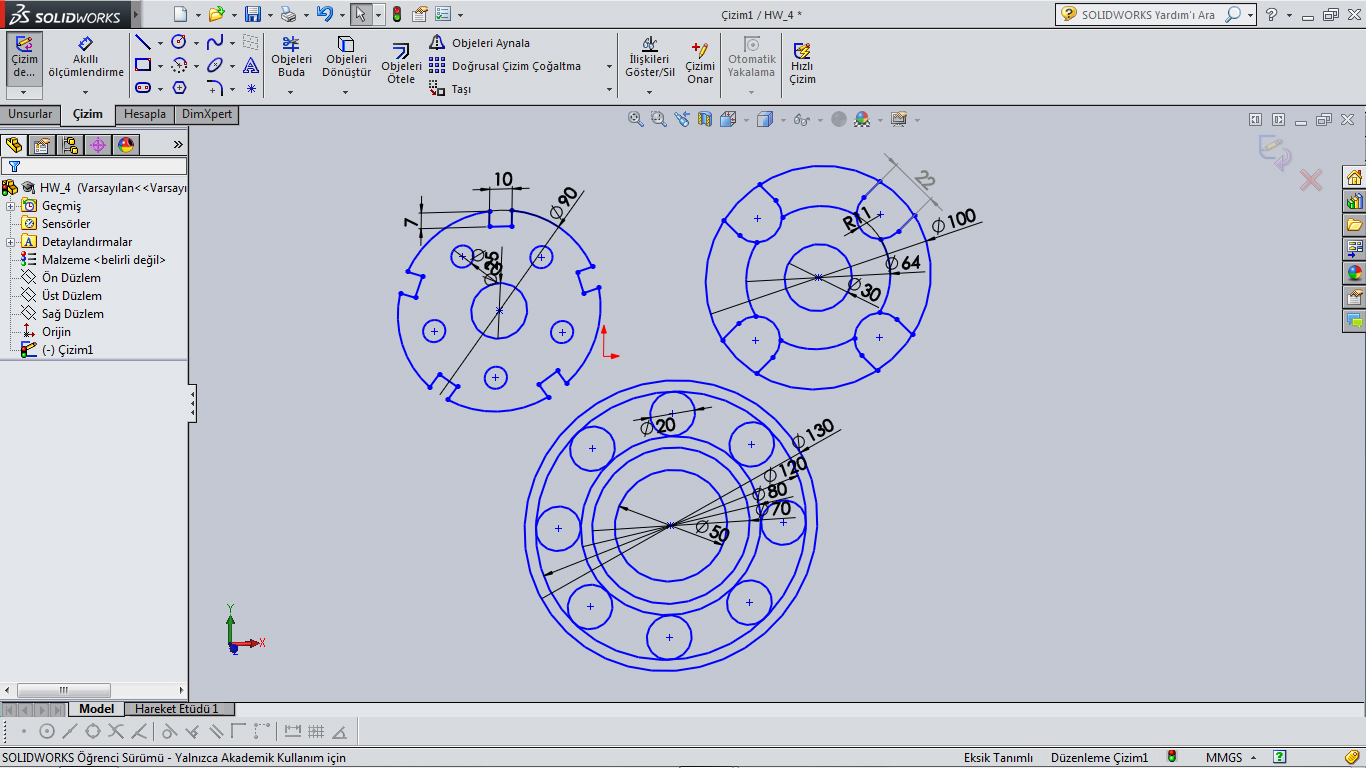Toggle quadrant snap in bottom toolbar
This screenshot has height=768, width=1366.
pyautogui.click(x=93, y=731)
